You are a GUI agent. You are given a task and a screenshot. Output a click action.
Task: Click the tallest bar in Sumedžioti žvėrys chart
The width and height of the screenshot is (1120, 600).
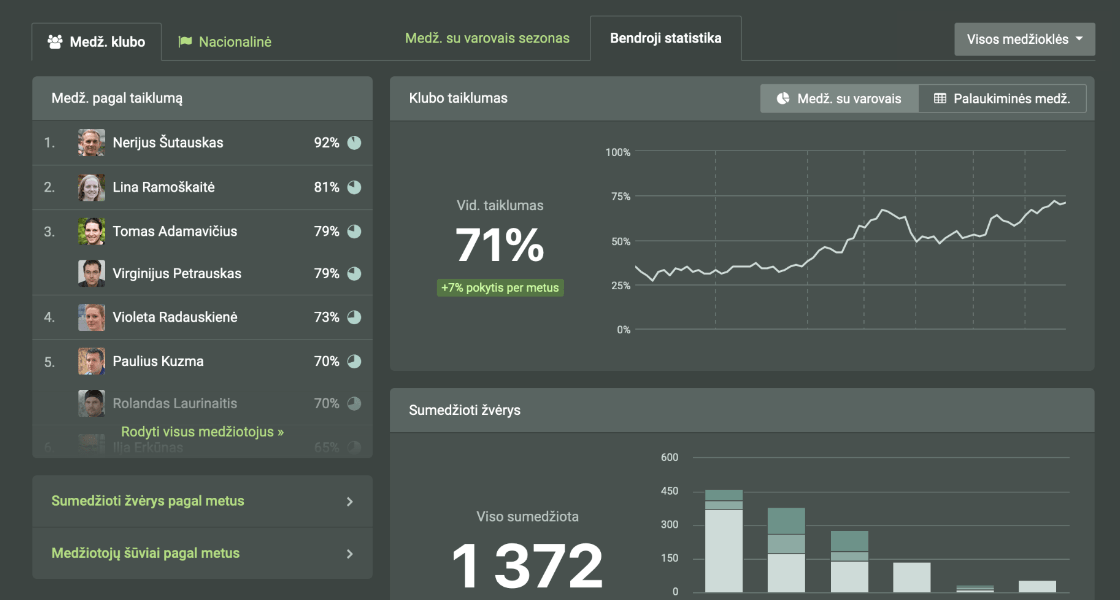point(724,540)
